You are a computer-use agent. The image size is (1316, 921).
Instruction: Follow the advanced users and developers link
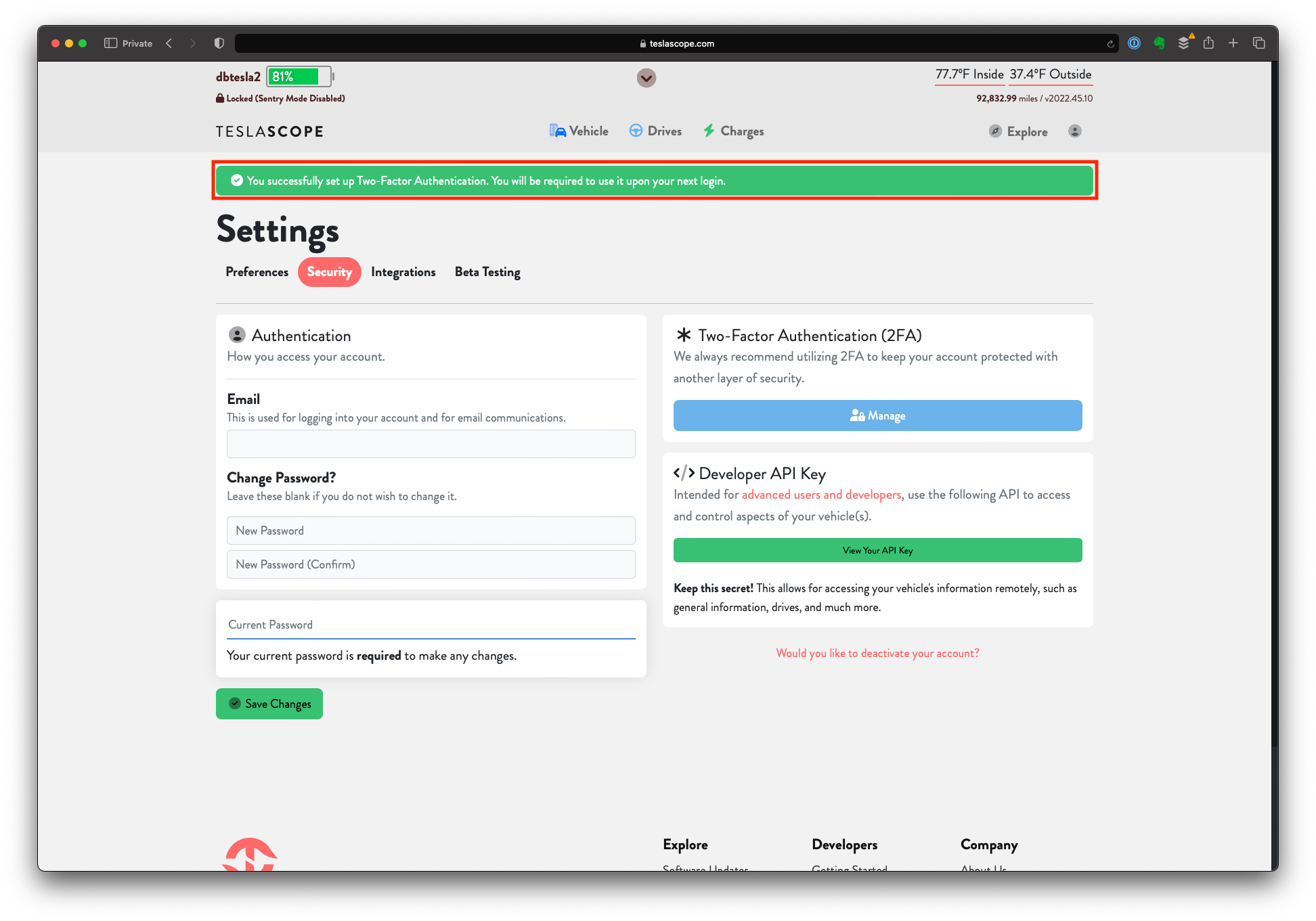pos(822,495)
